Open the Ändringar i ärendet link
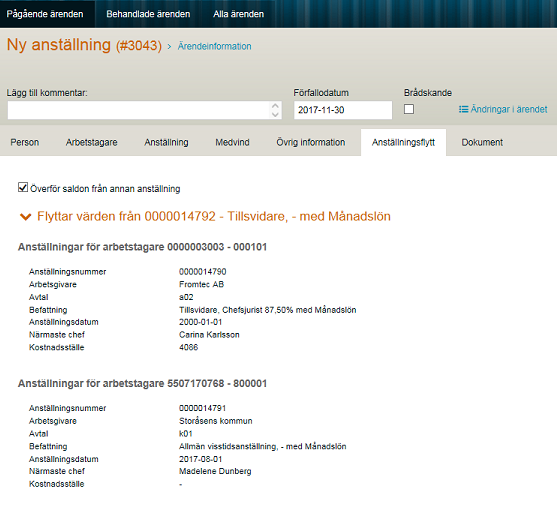This screenshot has width=557, height=505. point(509,109)
